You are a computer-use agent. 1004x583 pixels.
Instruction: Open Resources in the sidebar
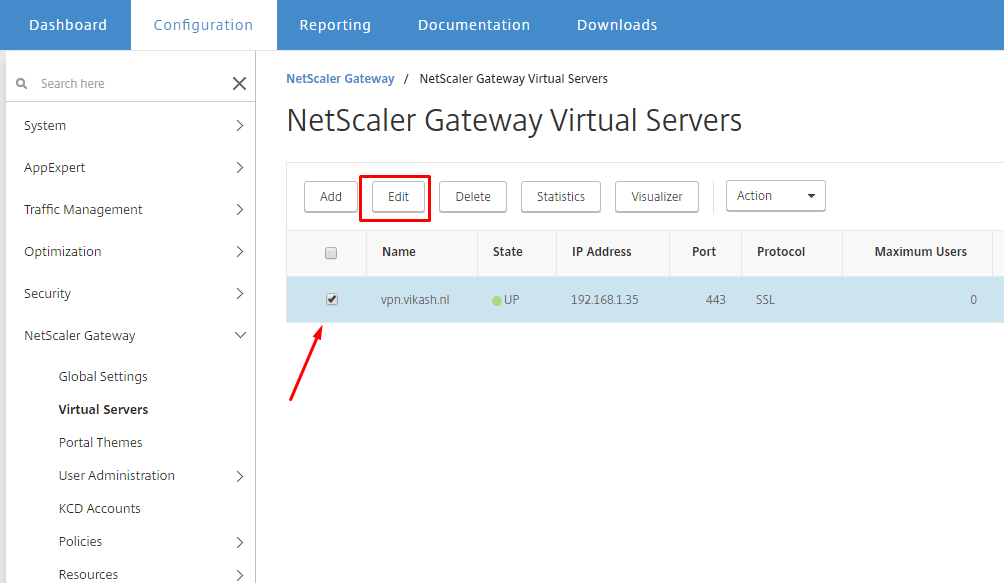(88, 575)
